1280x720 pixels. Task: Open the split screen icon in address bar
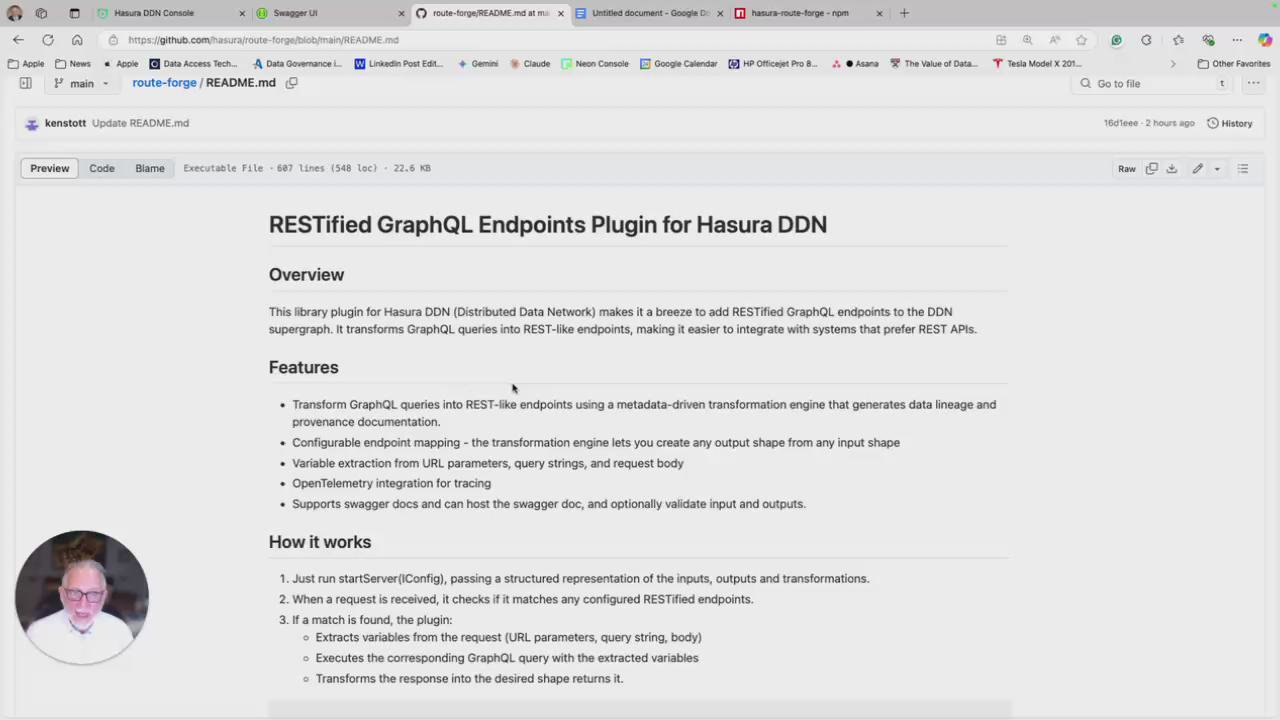[x=1001, y=40]
